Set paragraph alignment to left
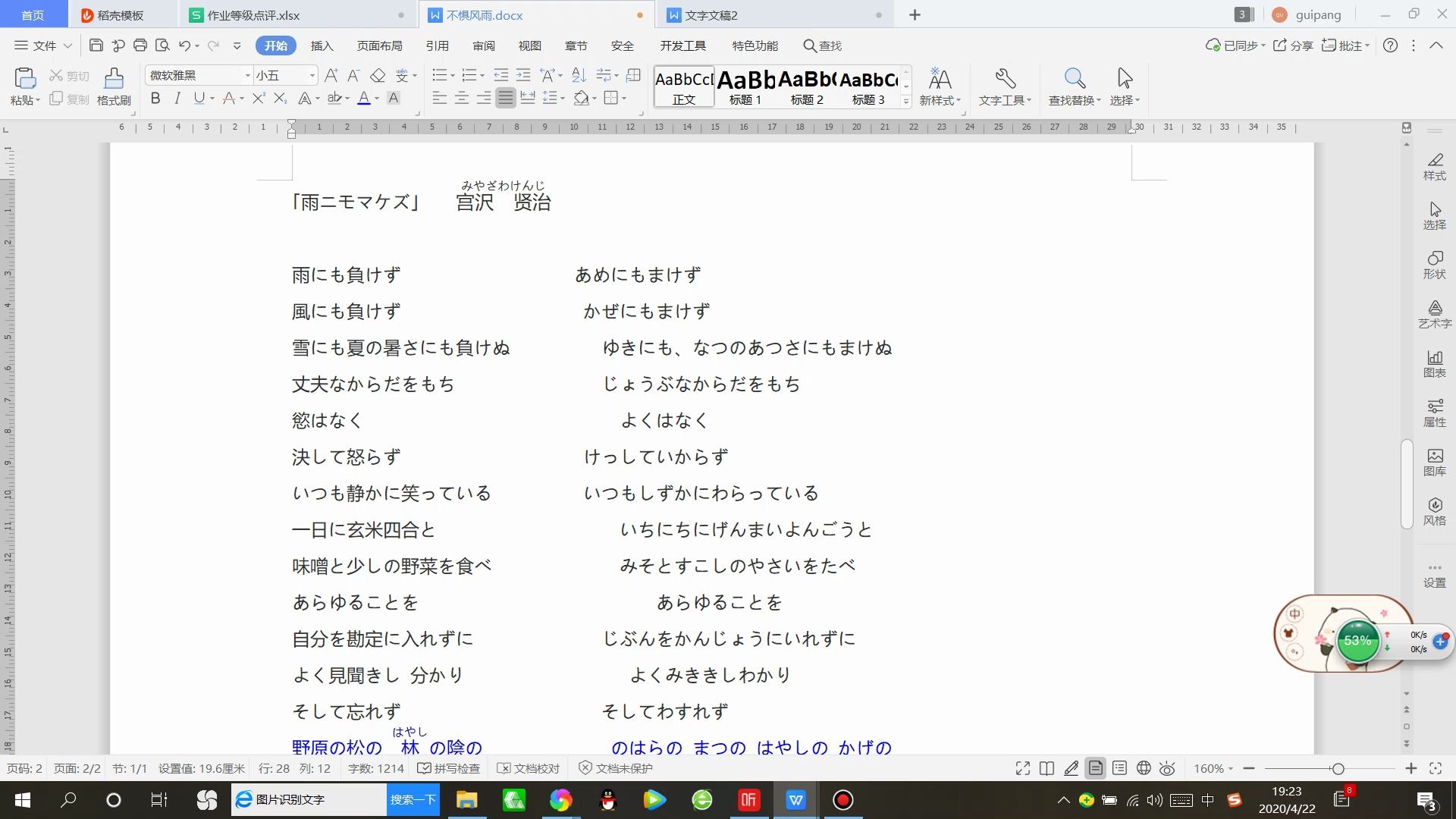Image resolution: width=1456 pixels, height=819 pixels. (x=439, y=98)
